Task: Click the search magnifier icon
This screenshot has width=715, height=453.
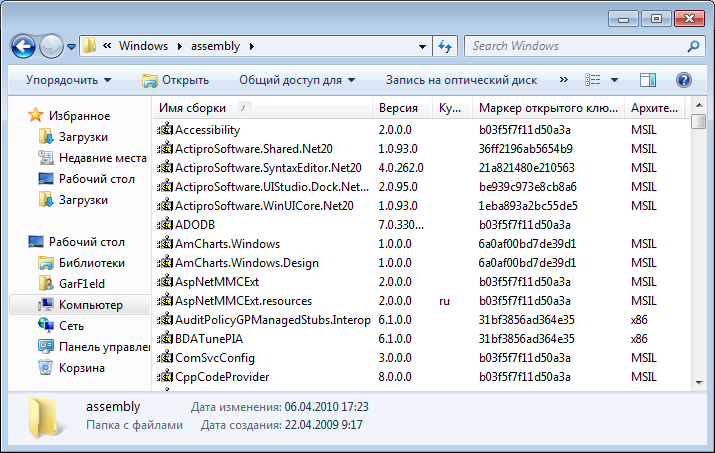Action: [693, 46]
